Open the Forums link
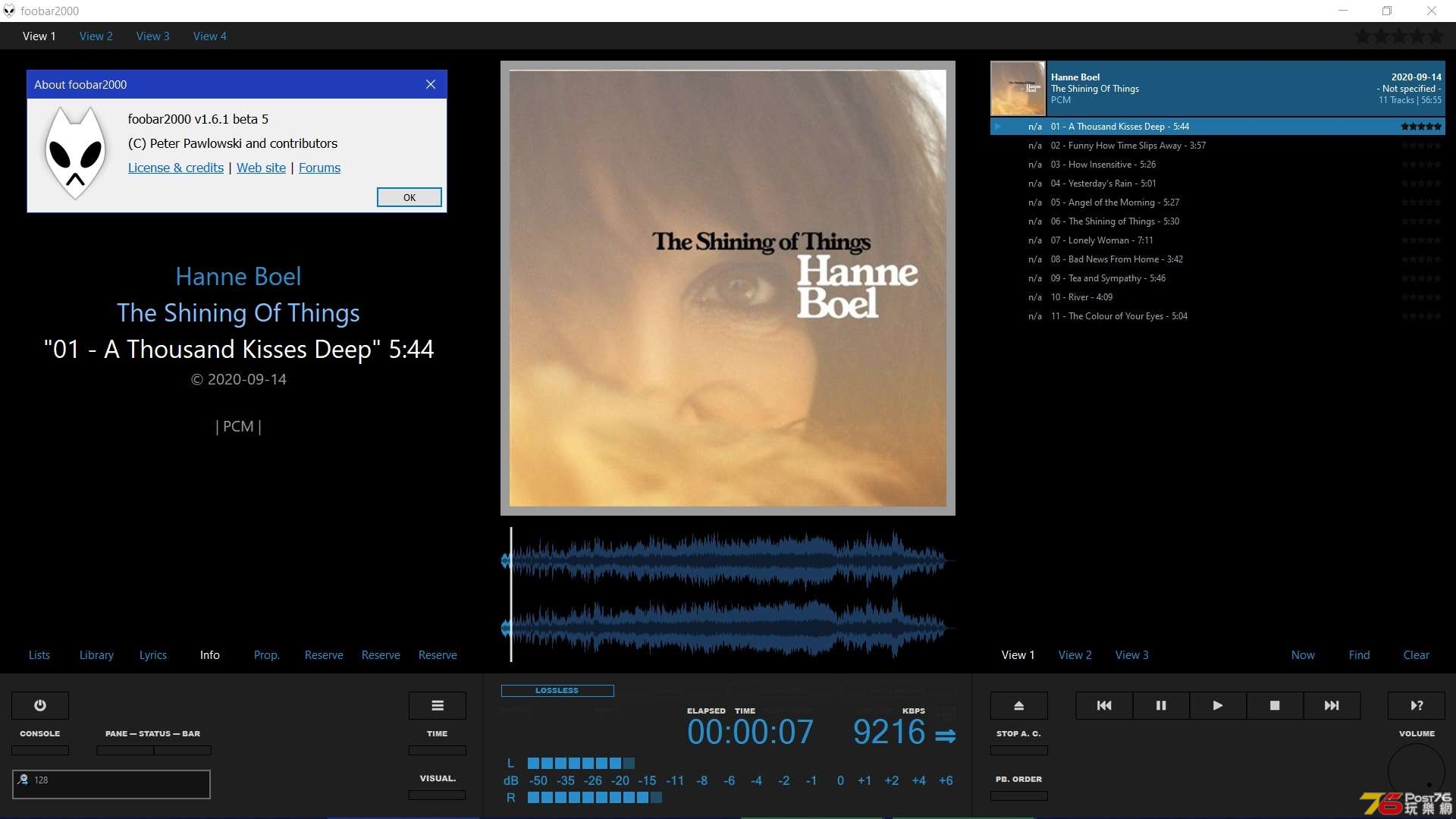Screen dimensions: 1456x819 [x=319, y=168]
